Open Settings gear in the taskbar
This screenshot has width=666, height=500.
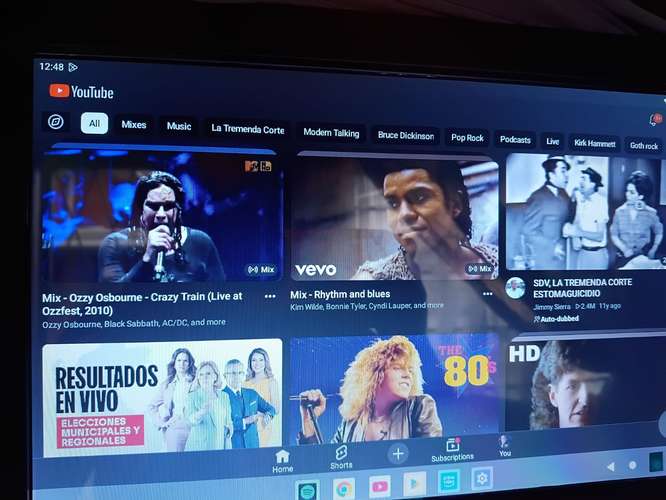pyautogui.click(x=482, y=478)
